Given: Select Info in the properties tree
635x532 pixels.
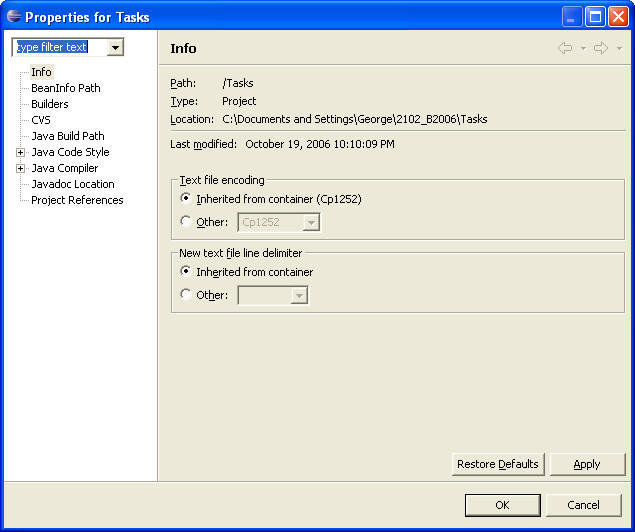Looking at the screenshot, I should click(41, 72).
